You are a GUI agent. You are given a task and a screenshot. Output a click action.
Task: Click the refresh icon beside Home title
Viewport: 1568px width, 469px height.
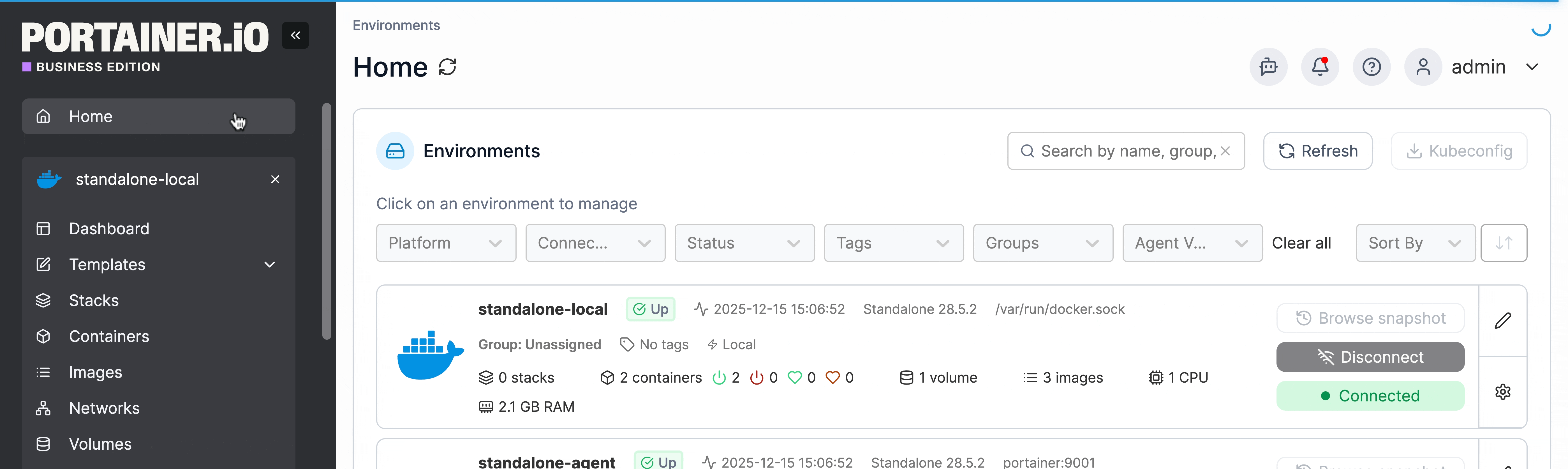(x=447, y=67)
